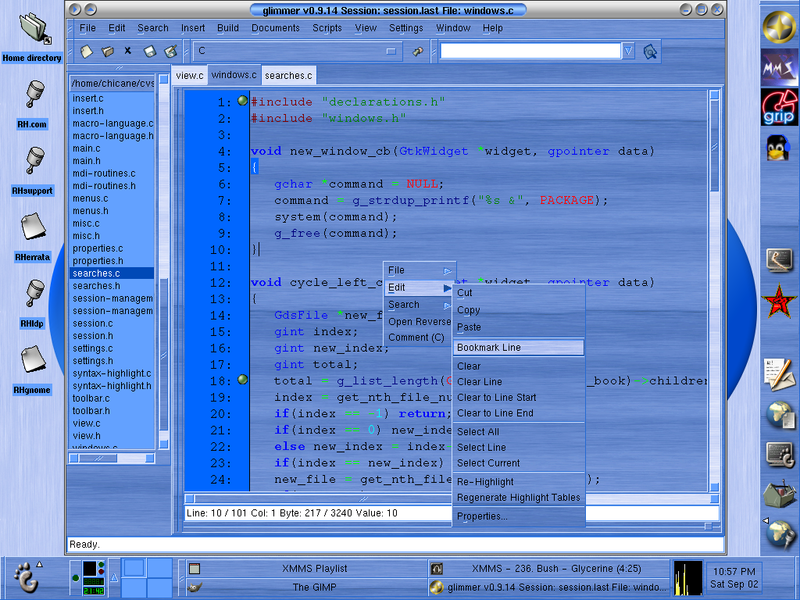The image size is (800, 600).
Task: Open the Build menu
Action: (x=228, y=28)
